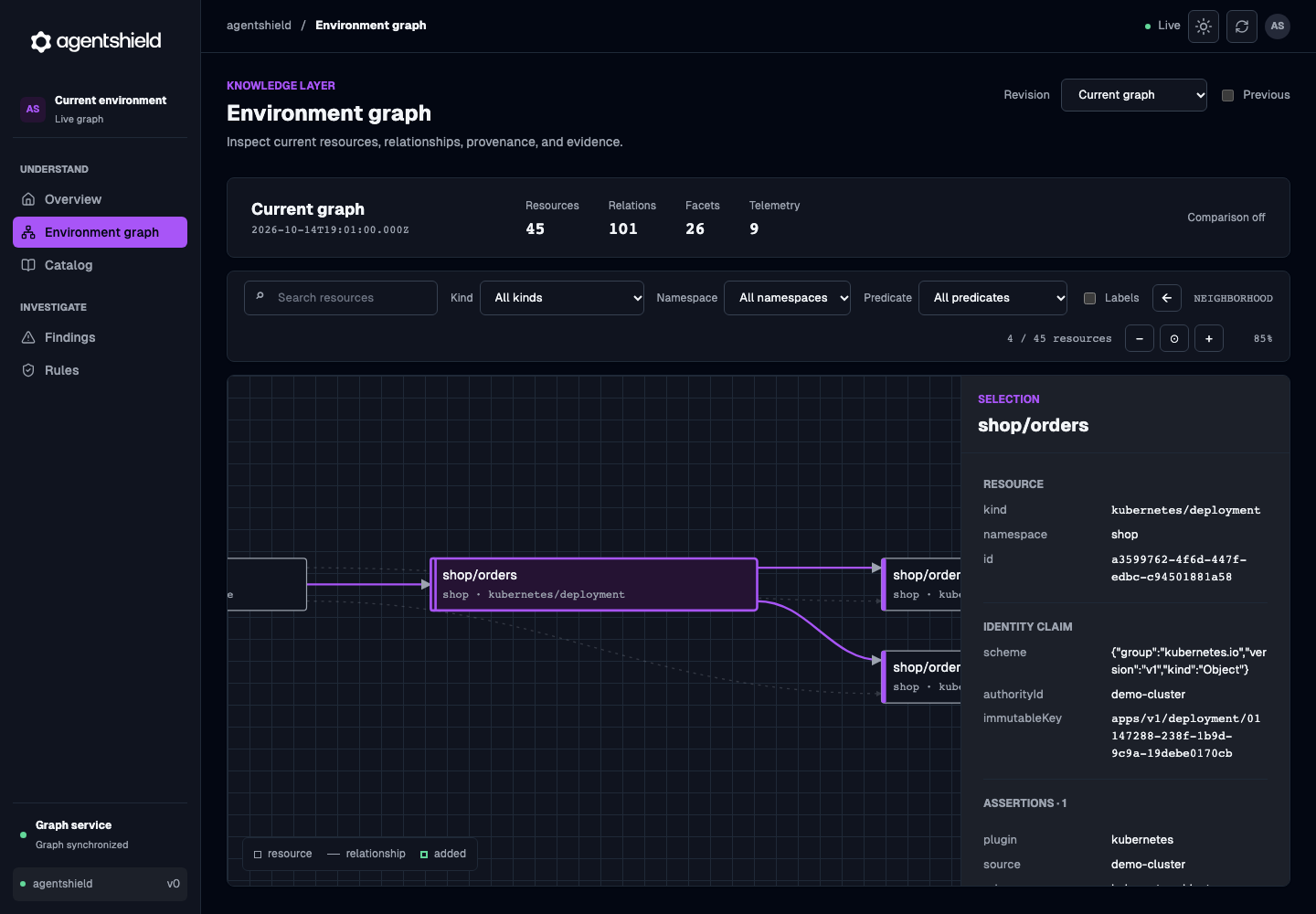The width and height of the screenshot is (1316, 914).
Task: Zoom out with the minus button
Action: click(x=1140, y=338)
